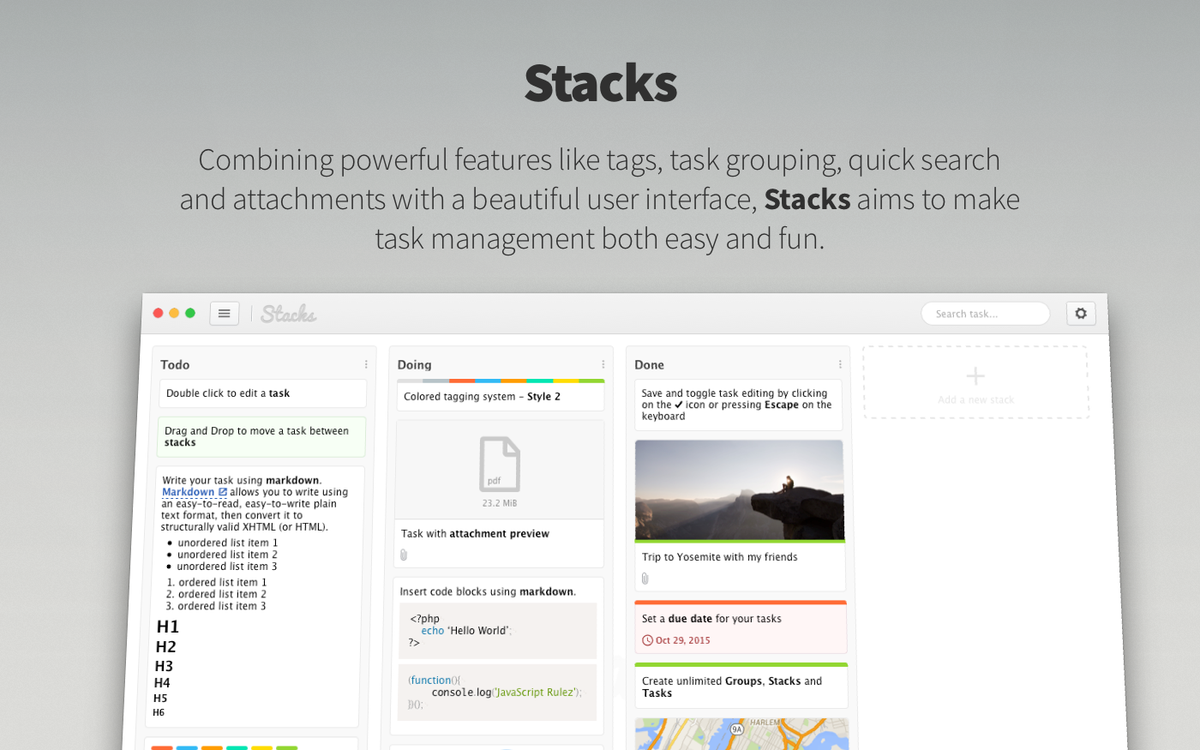Screen dimensions: 1200x750
Task: Click the yellow minimize window button
Action: click(x=174, y=313)
